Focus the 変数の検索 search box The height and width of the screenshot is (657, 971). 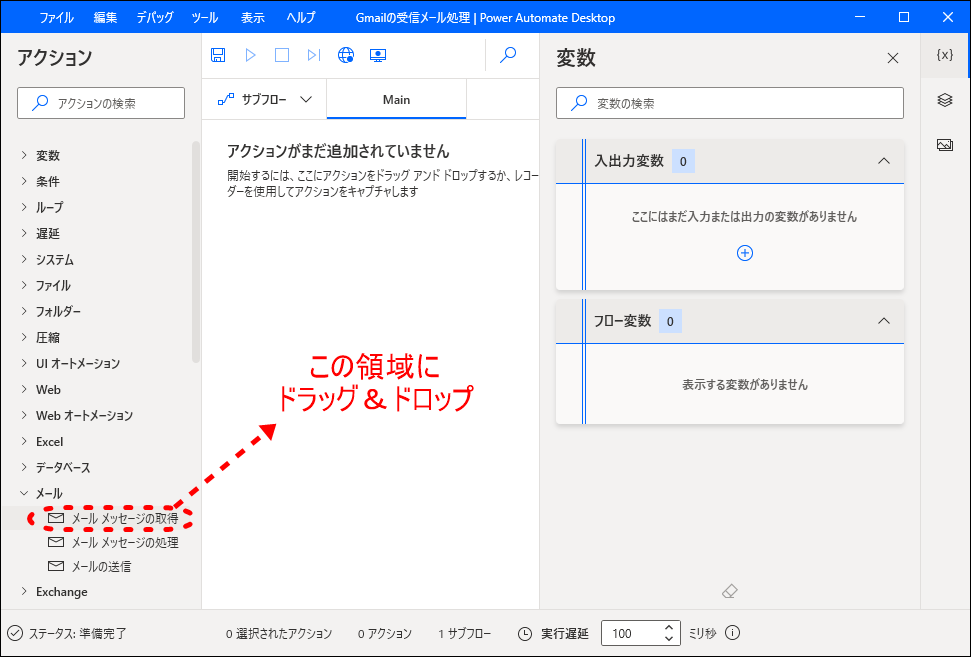729,103
